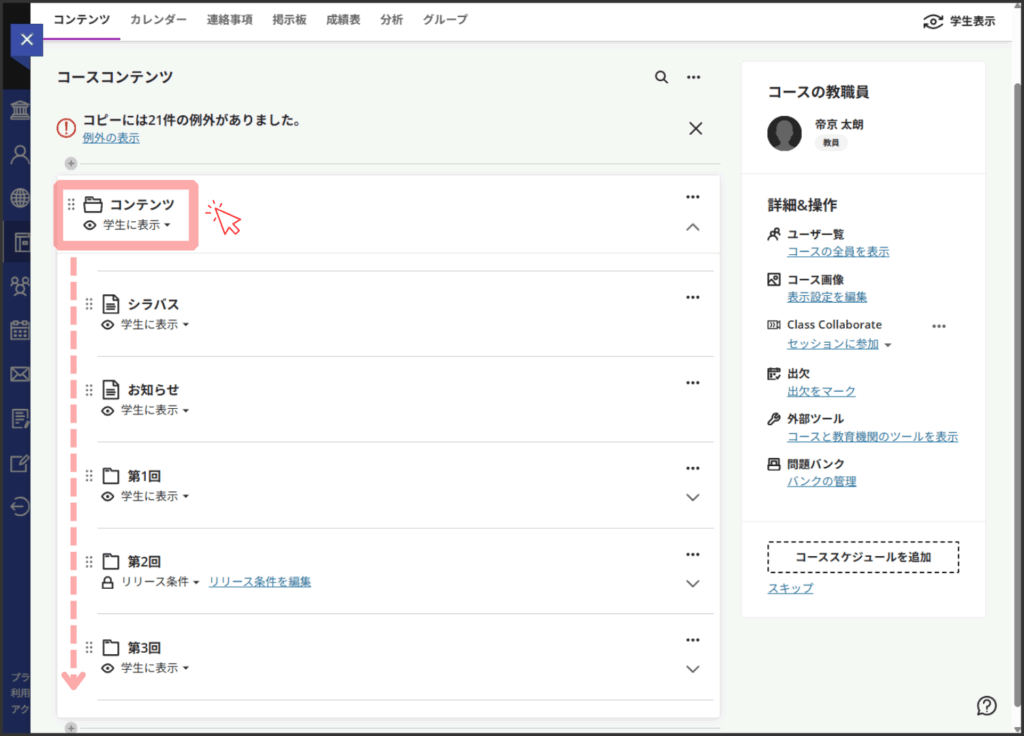Click the plus icon above コンテンツ folder
The height and width of the screenshot is (736, 1024).
(70, 164)
